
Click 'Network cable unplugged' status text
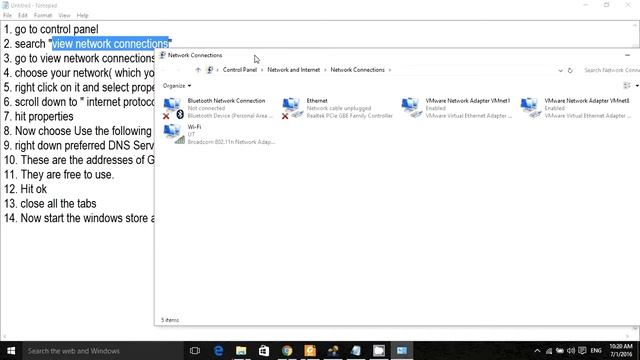[x=339, y=108]
